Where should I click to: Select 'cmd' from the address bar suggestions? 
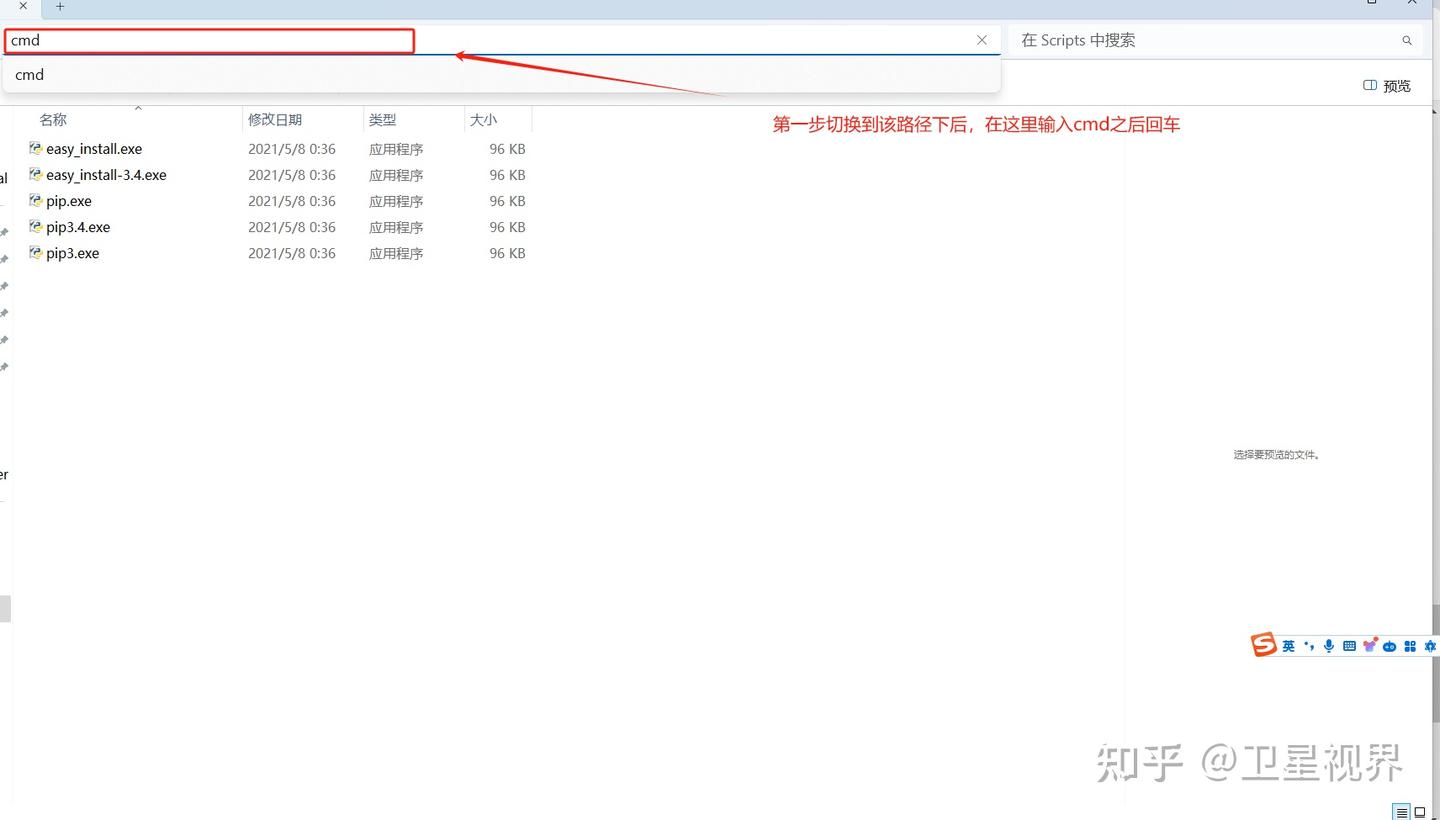29,74
